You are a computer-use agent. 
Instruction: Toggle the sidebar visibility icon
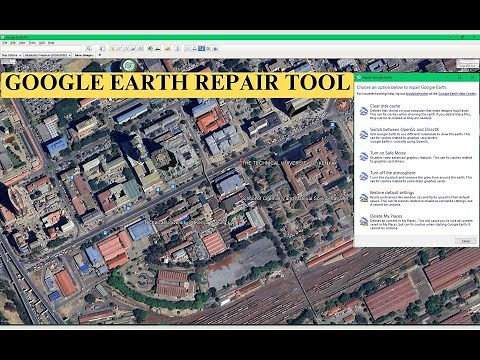pos(102,49)
